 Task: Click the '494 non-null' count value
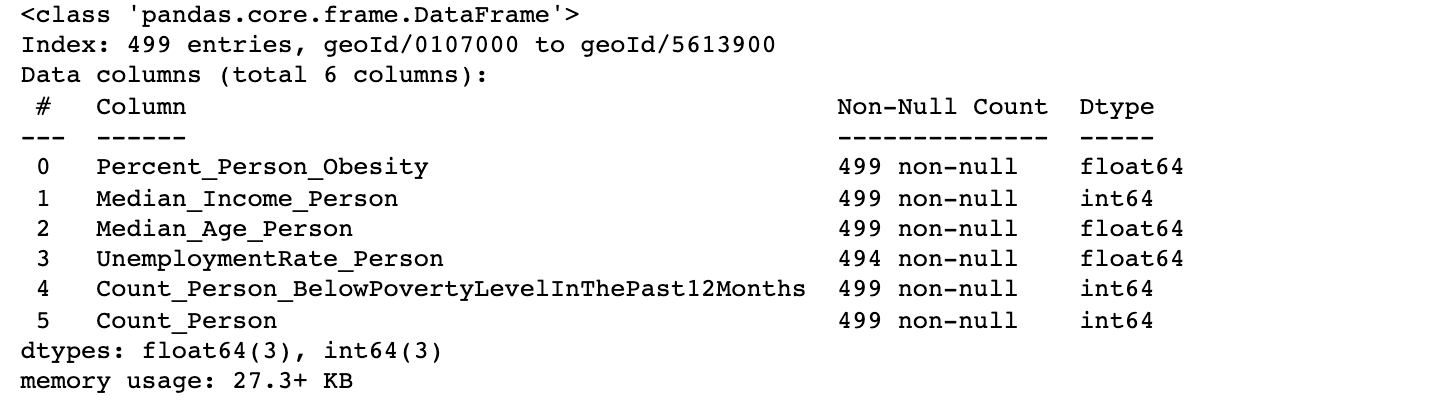(x=927, y=259)
